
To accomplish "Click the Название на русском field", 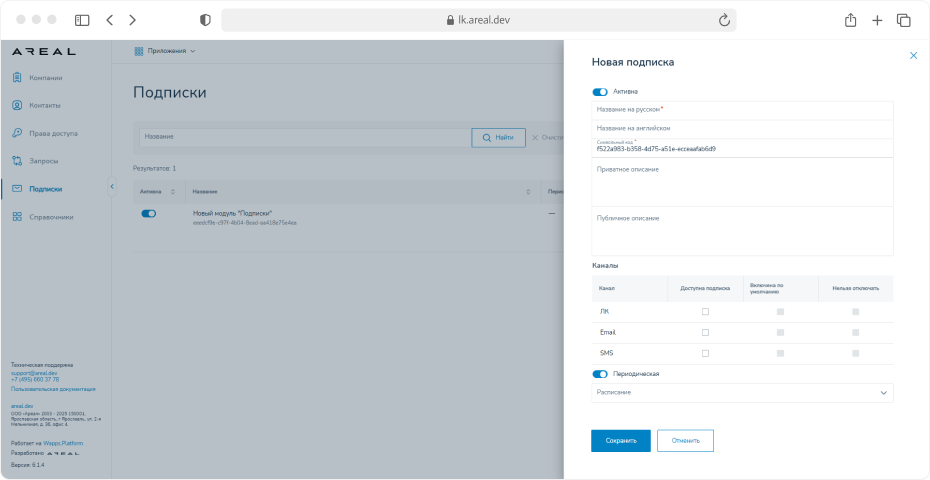I will [x=743, y=110].
